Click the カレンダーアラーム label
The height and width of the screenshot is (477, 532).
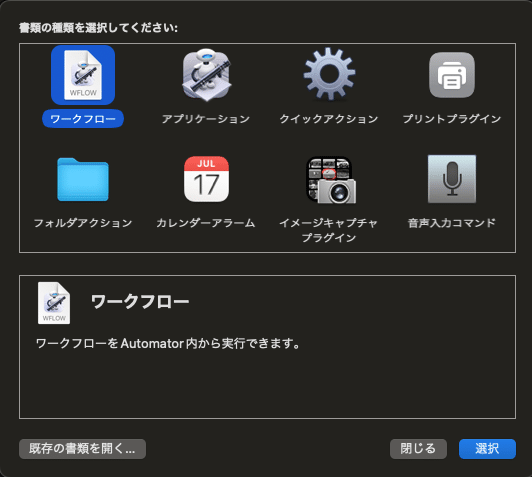[x=206, y=223]
